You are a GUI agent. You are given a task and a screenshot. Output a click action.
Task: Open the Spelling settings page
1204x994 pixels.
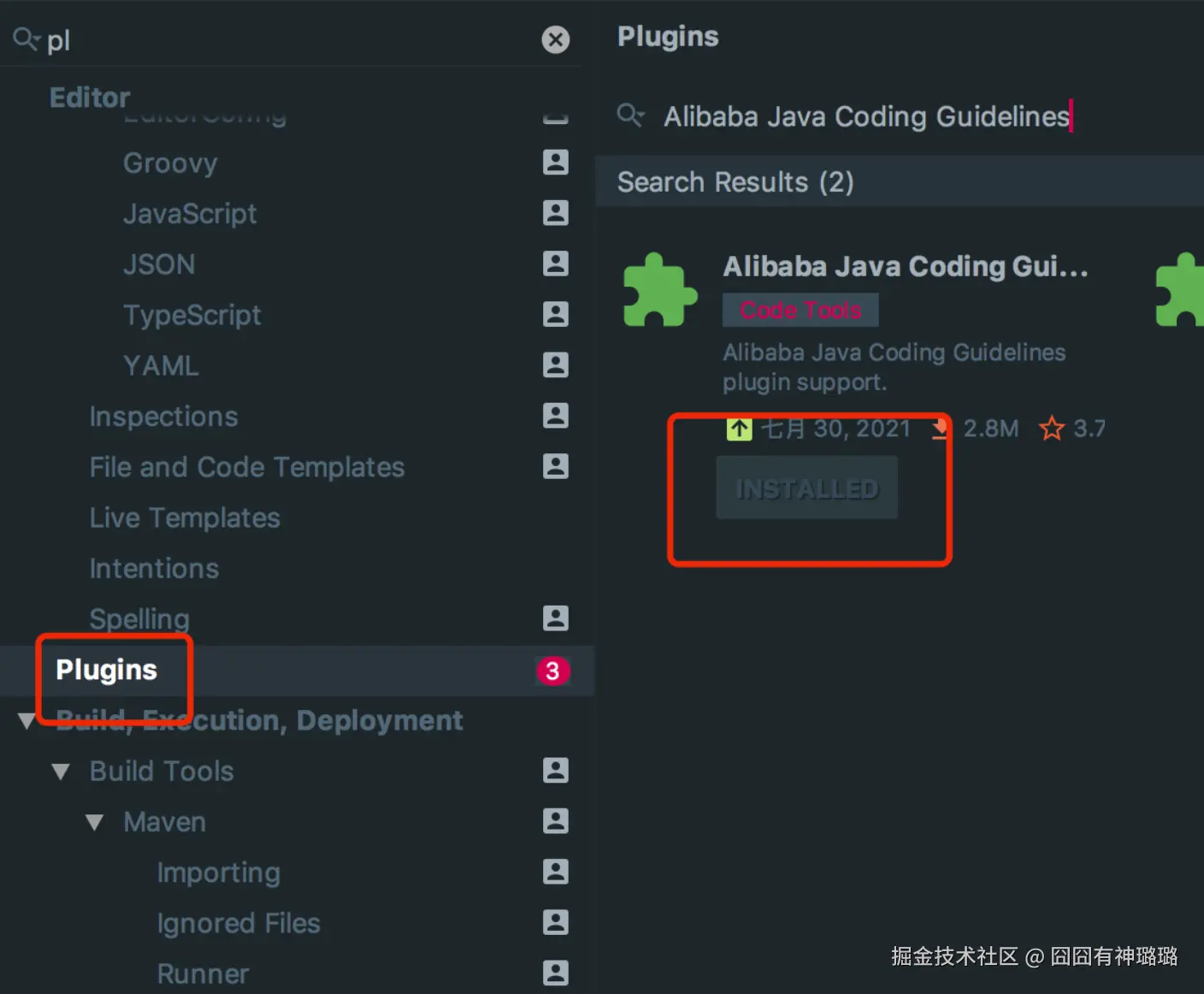click(139, 618)
